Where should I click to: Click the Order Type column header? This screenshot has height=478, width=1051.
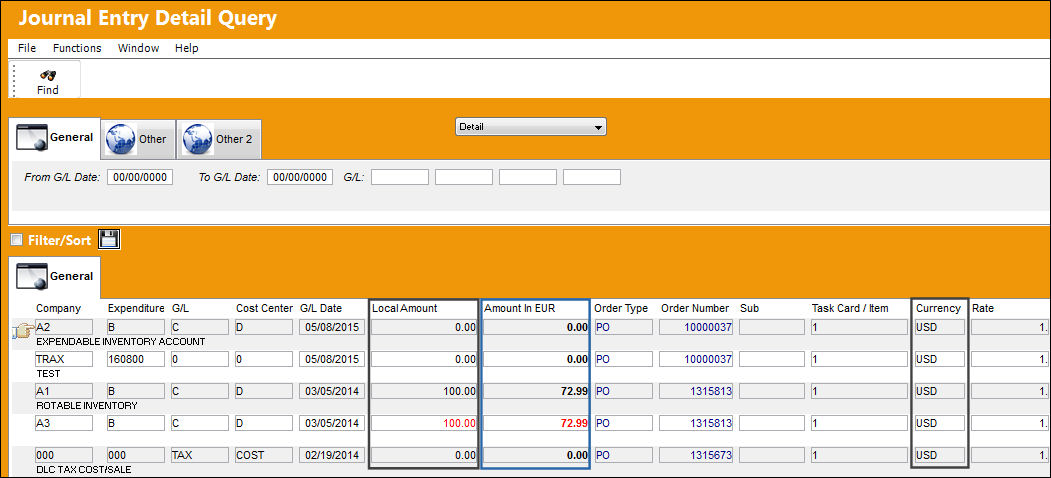click(x=621, y=308)
